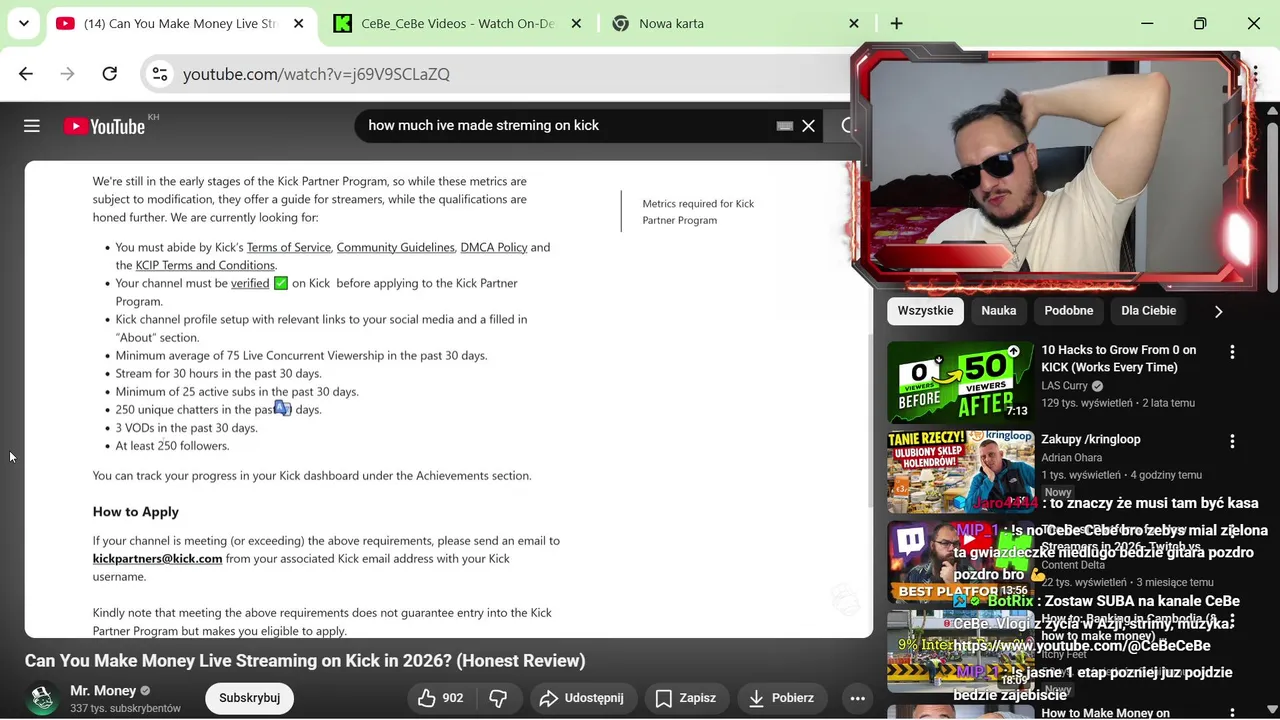The width and height of the screenshot is (1280, 720).
Task: Open the LAS Curry channel
Action: [1065, 385]
